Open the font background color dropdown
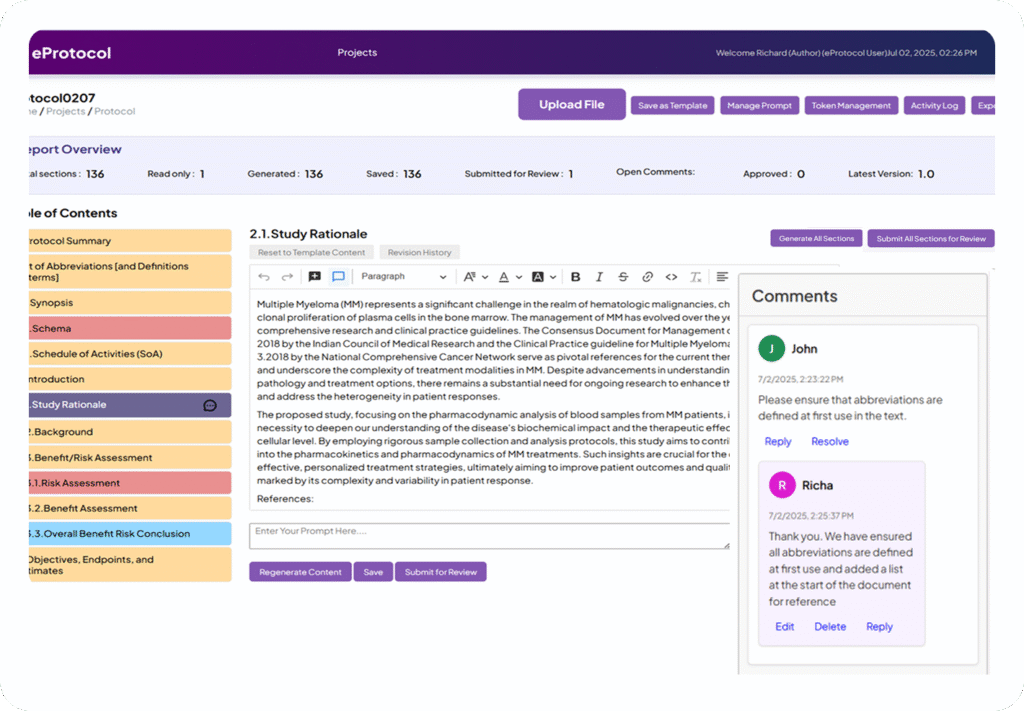The image size is (1024, 711). tap(543, 277)
